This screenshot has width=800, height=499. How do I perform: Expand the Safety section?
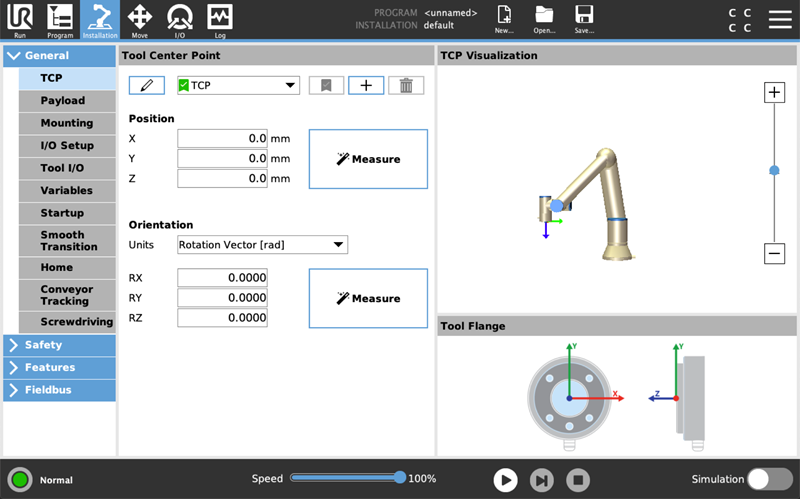(x=59, y=345)
